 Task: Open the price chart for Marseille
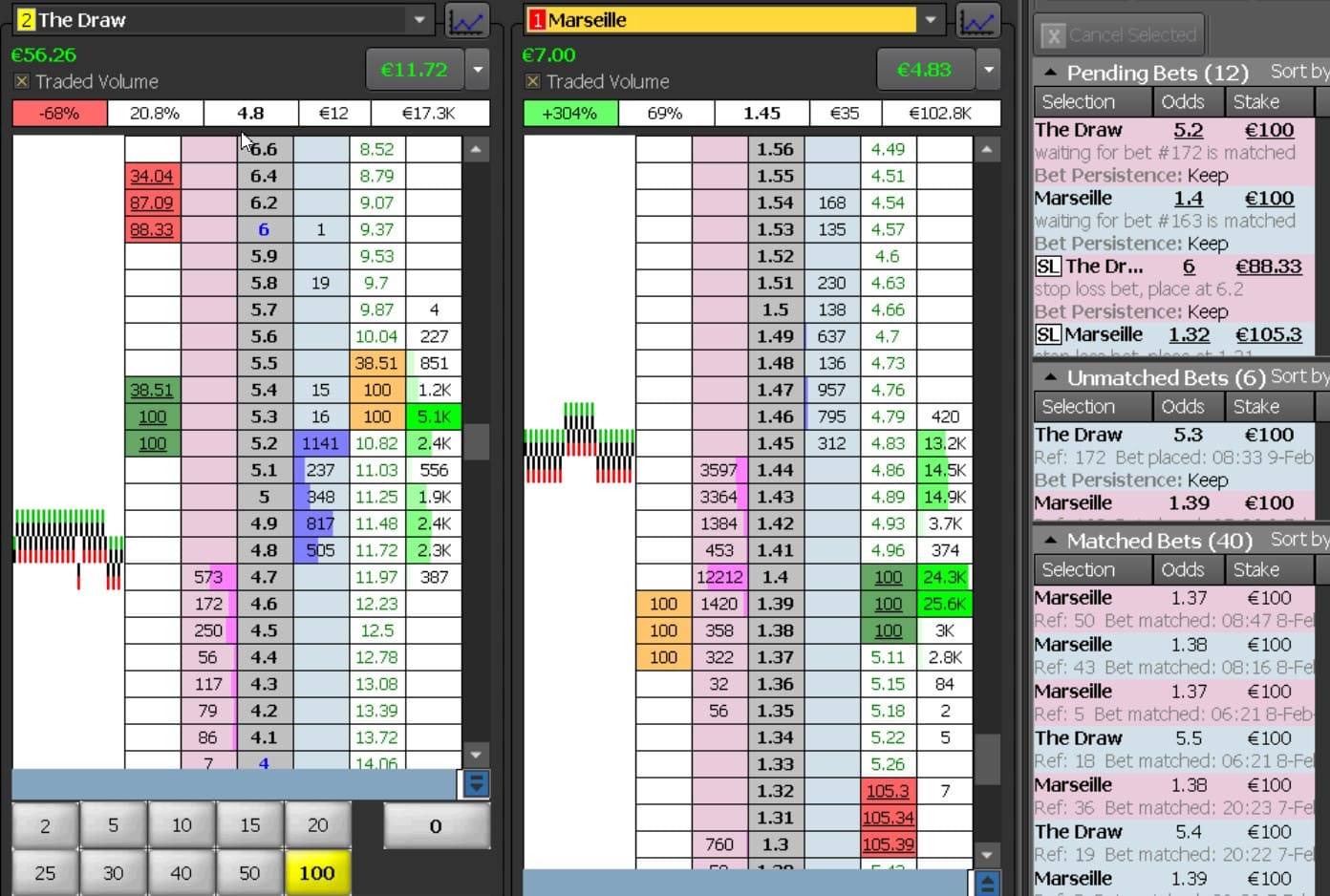(x=977, y=19)
